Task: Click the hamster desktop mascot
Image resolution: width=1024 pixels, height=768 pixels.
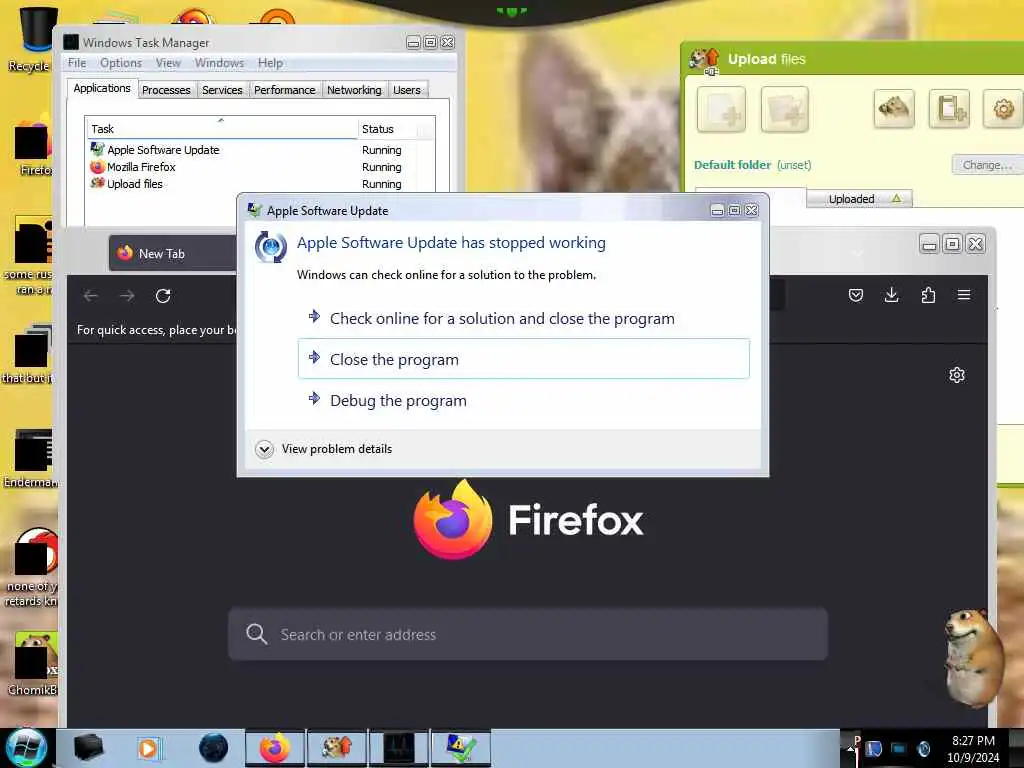Action: click(973, 656)
